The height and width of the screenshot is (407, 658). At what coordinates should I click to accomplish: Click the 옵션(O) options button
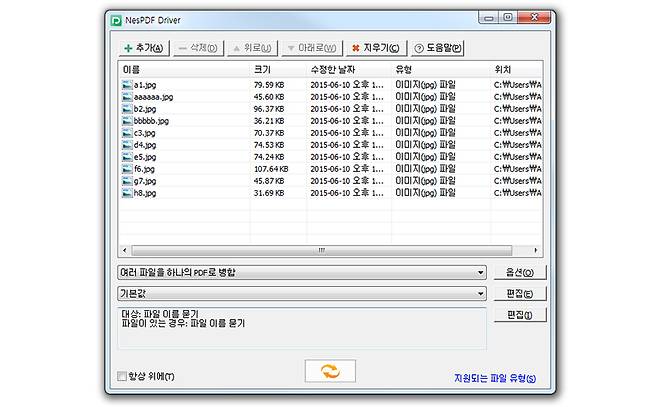pyautogui.click(x=520, y=272)
